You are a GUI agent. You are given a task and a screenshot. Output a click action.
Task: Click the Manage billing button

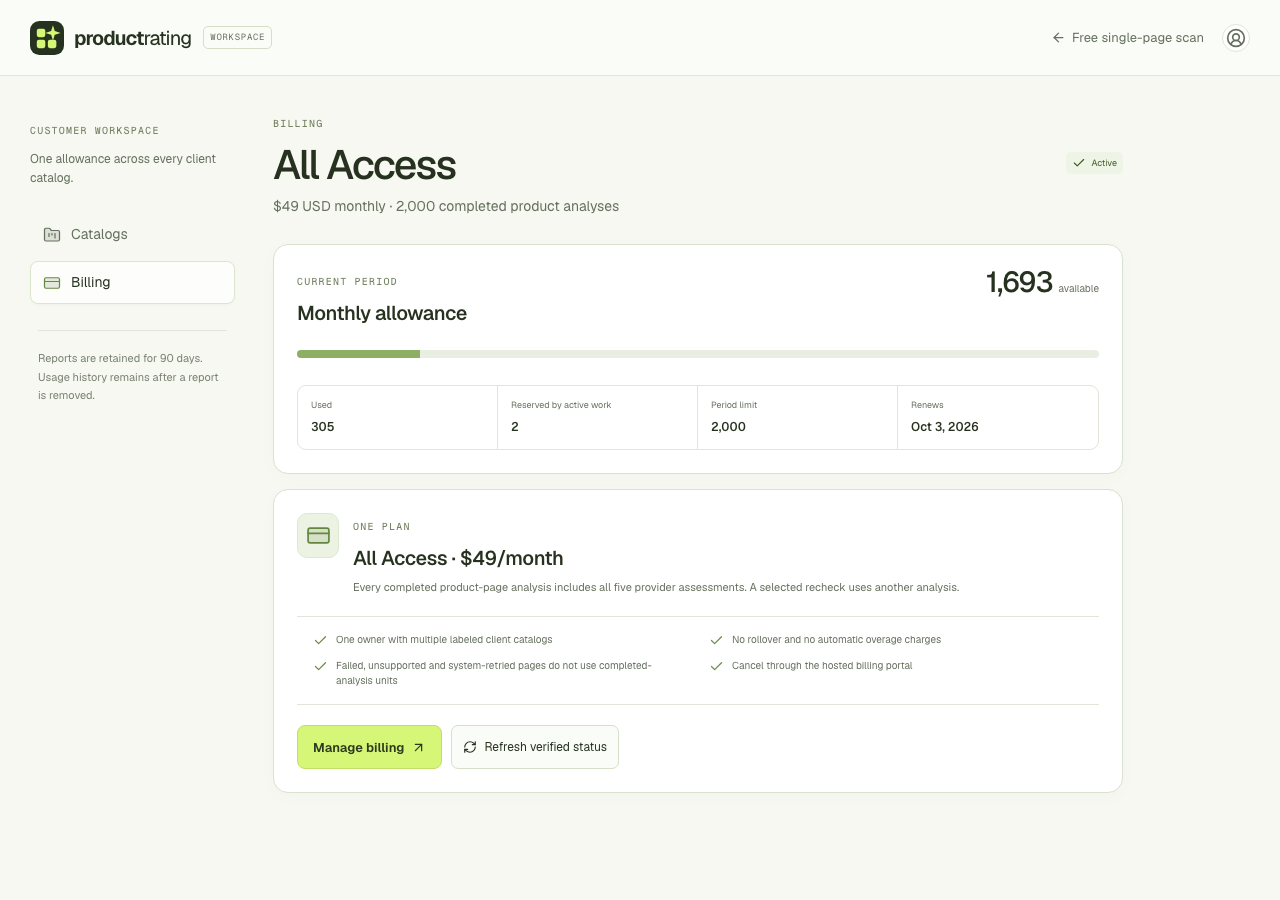pyautogui.click(x=369, y=747)
